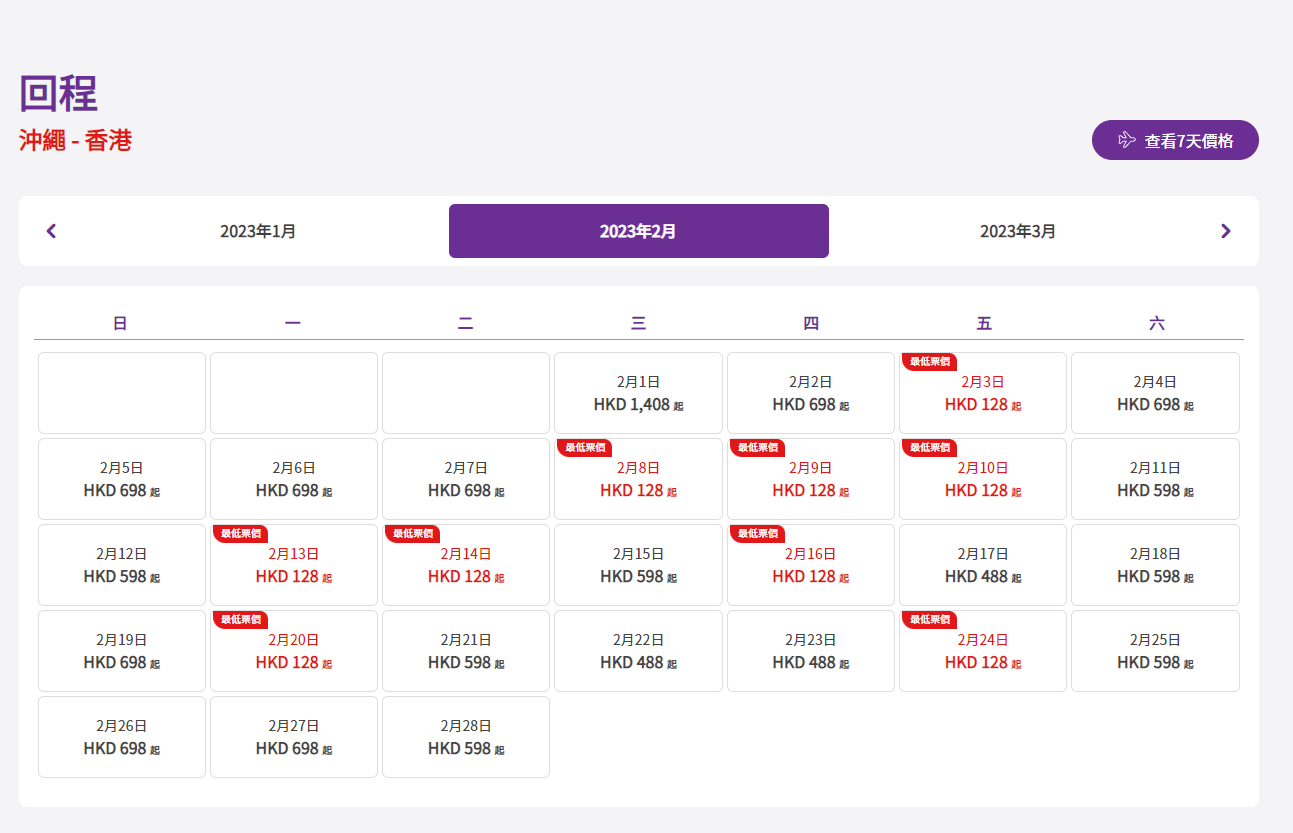Select 2月24日 lowest fare cell
This screenshot has width=1293, height=833.
click(982, 651)
